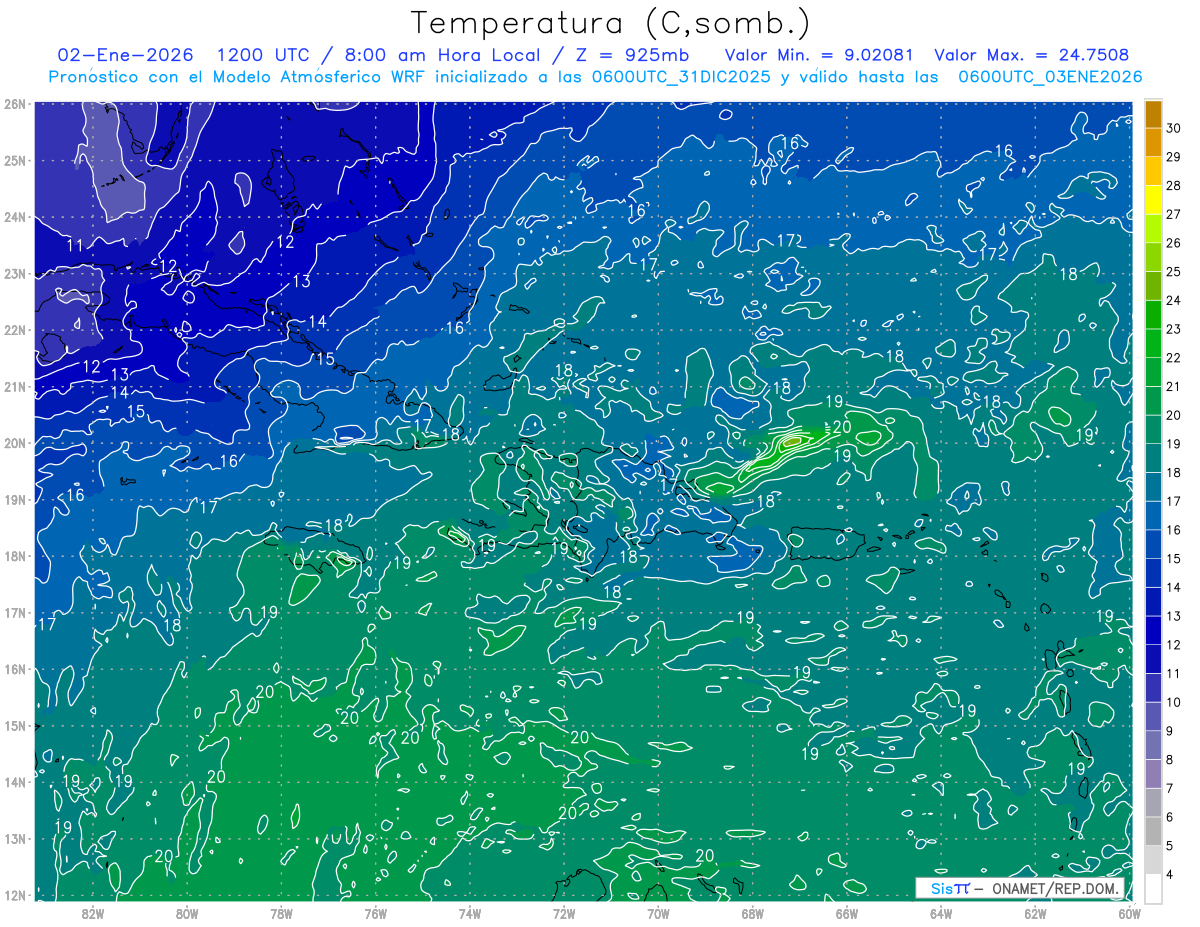Click the '82W' longitude axis label
Viewport: 1200px width, 927px height.
(x=93, y=913)
